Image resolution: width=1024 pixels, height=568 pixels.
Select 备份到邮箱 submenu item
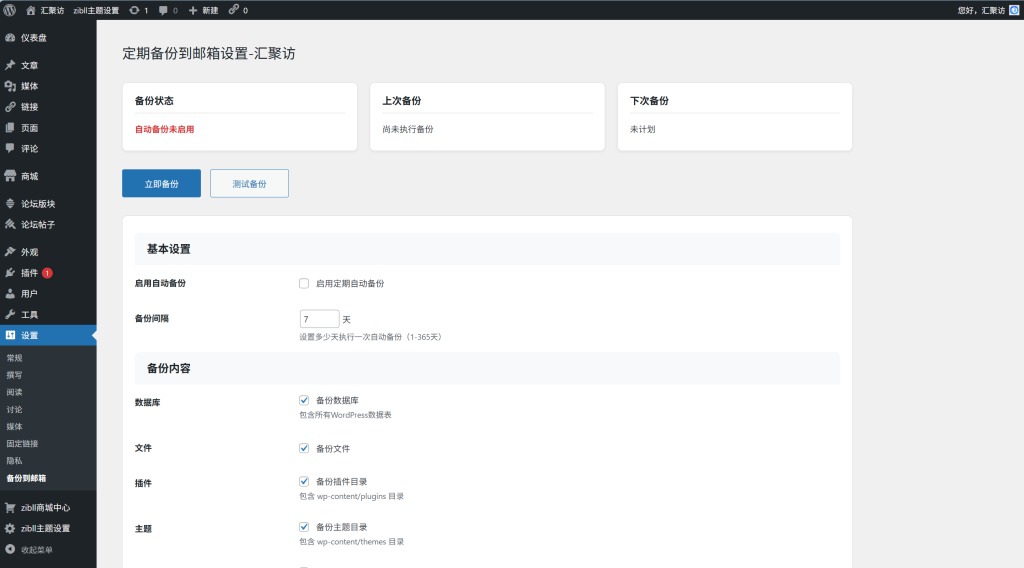[x=26, y=479]
